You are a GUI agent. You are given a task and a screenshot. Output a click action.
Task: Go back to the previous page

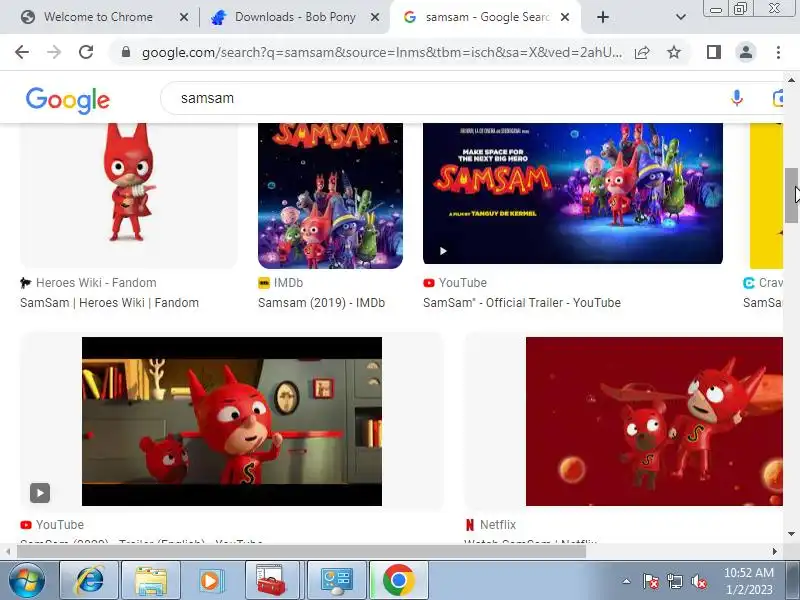pos(22,52)
